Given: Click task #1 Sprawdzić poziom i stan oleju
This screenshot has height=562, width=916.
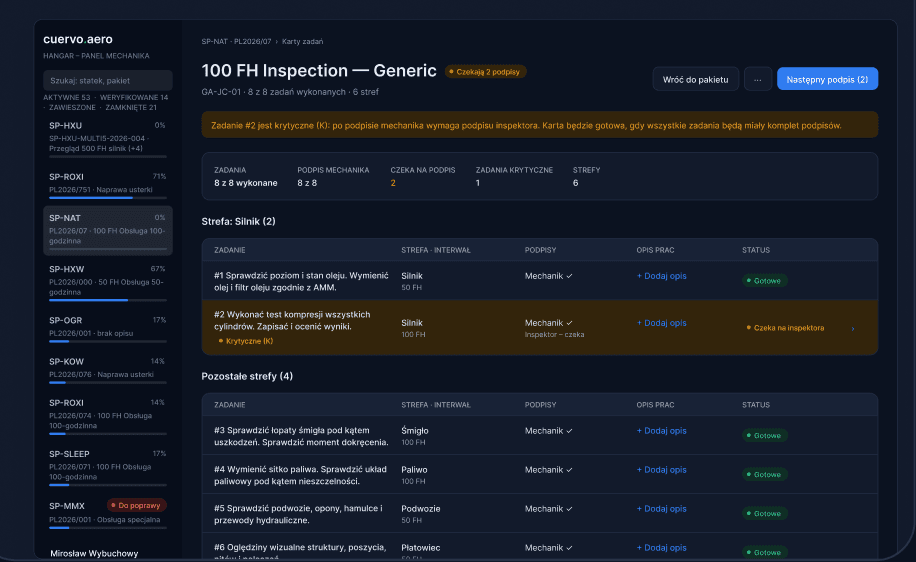Looking at the screenshot, I should (x=301, y=282).
